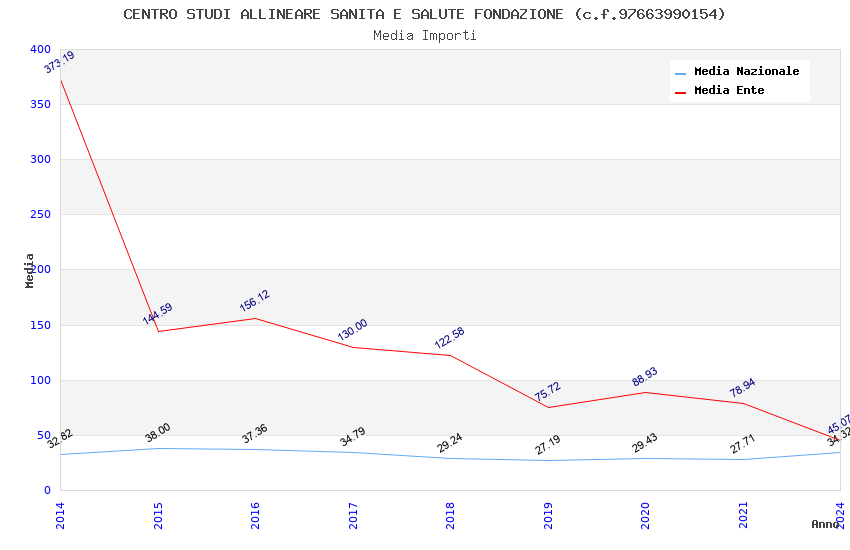Image resolution: width=850 pixels, height=550 pixels.
Task: Click the red Media Ente legend swatch
Action: coord(680,93)
